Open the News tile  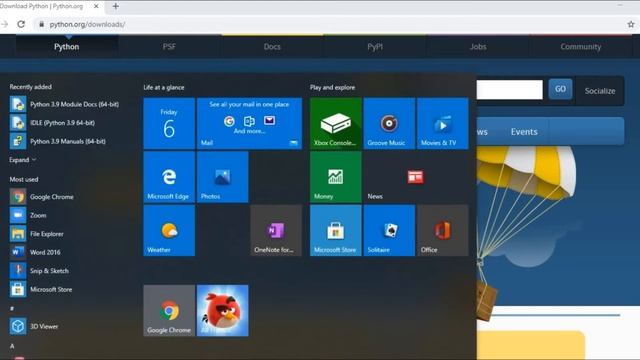coord(416,177)
